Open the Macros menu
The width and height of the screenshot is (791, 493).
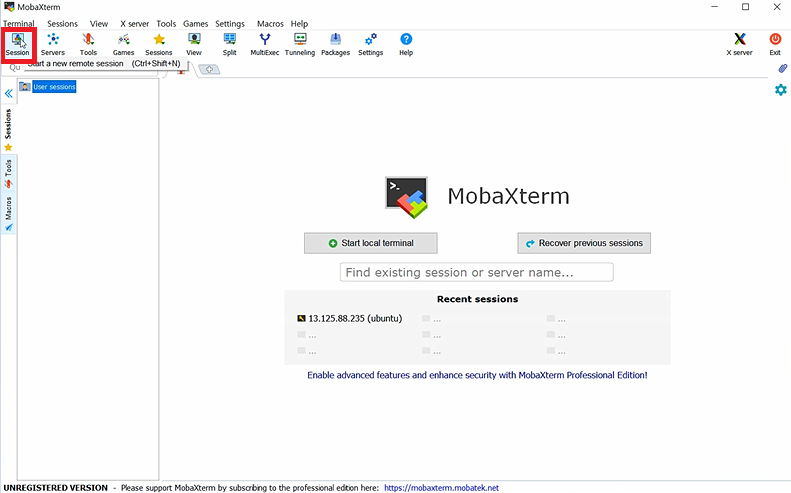pyautogui.click(x=270, y=24)
